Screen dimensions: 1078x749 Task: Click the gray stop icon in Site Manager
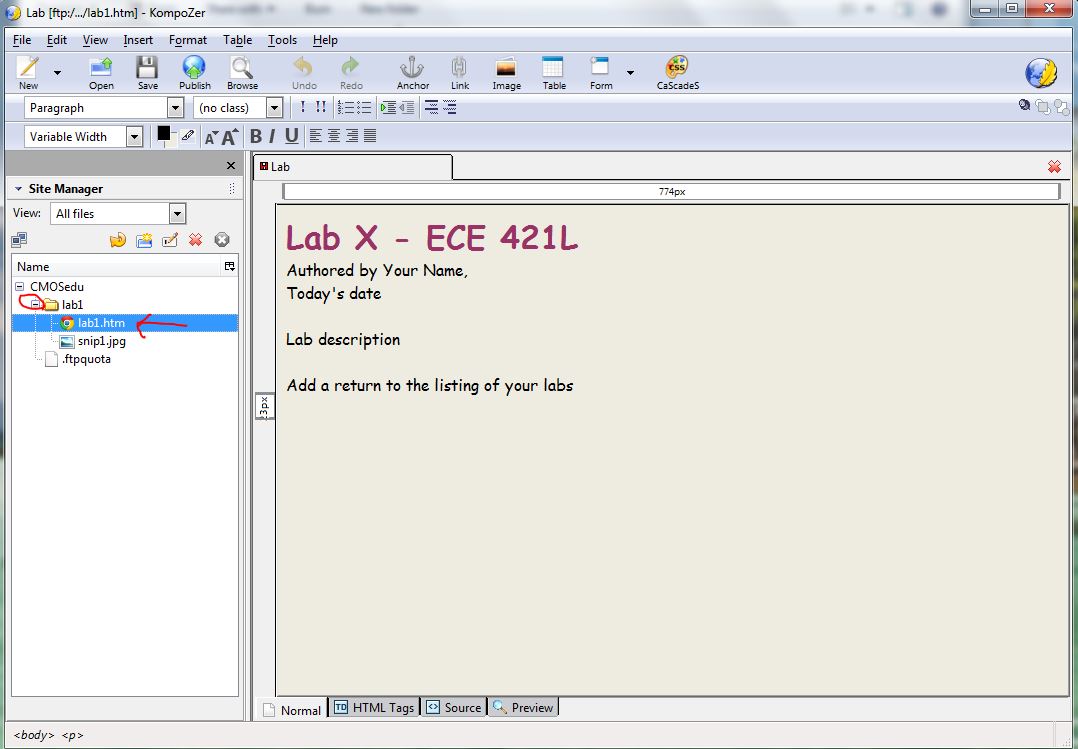221,240
